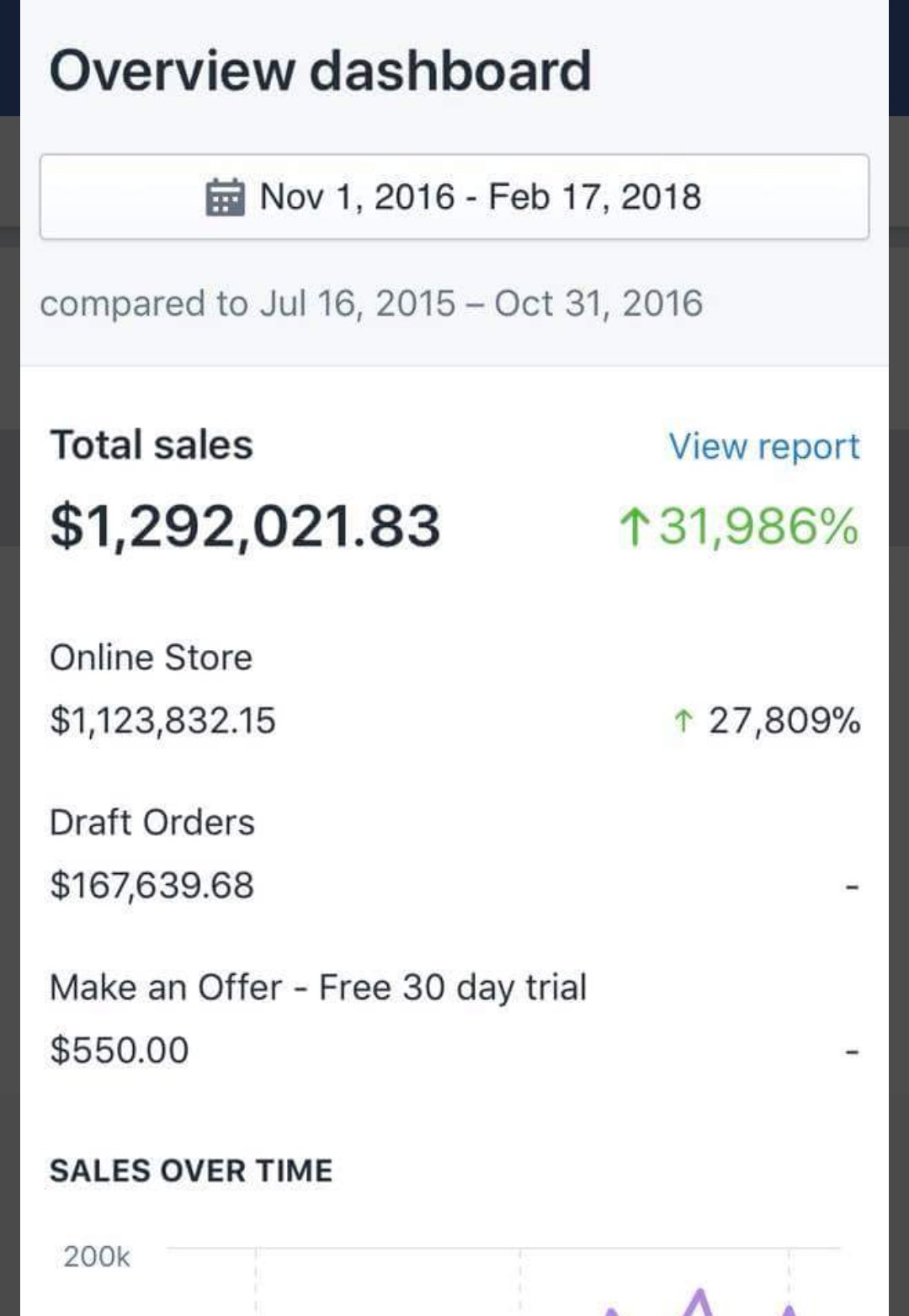Viewport: 909px width, 1316px height.
Task: Click the 200k axis label on chart
Action: [x=97, y=1256]
